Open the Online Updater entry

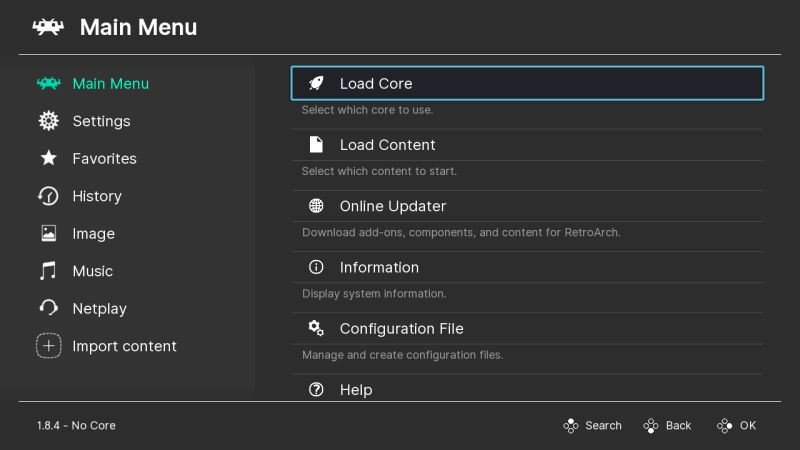click(x=527, y=206)
